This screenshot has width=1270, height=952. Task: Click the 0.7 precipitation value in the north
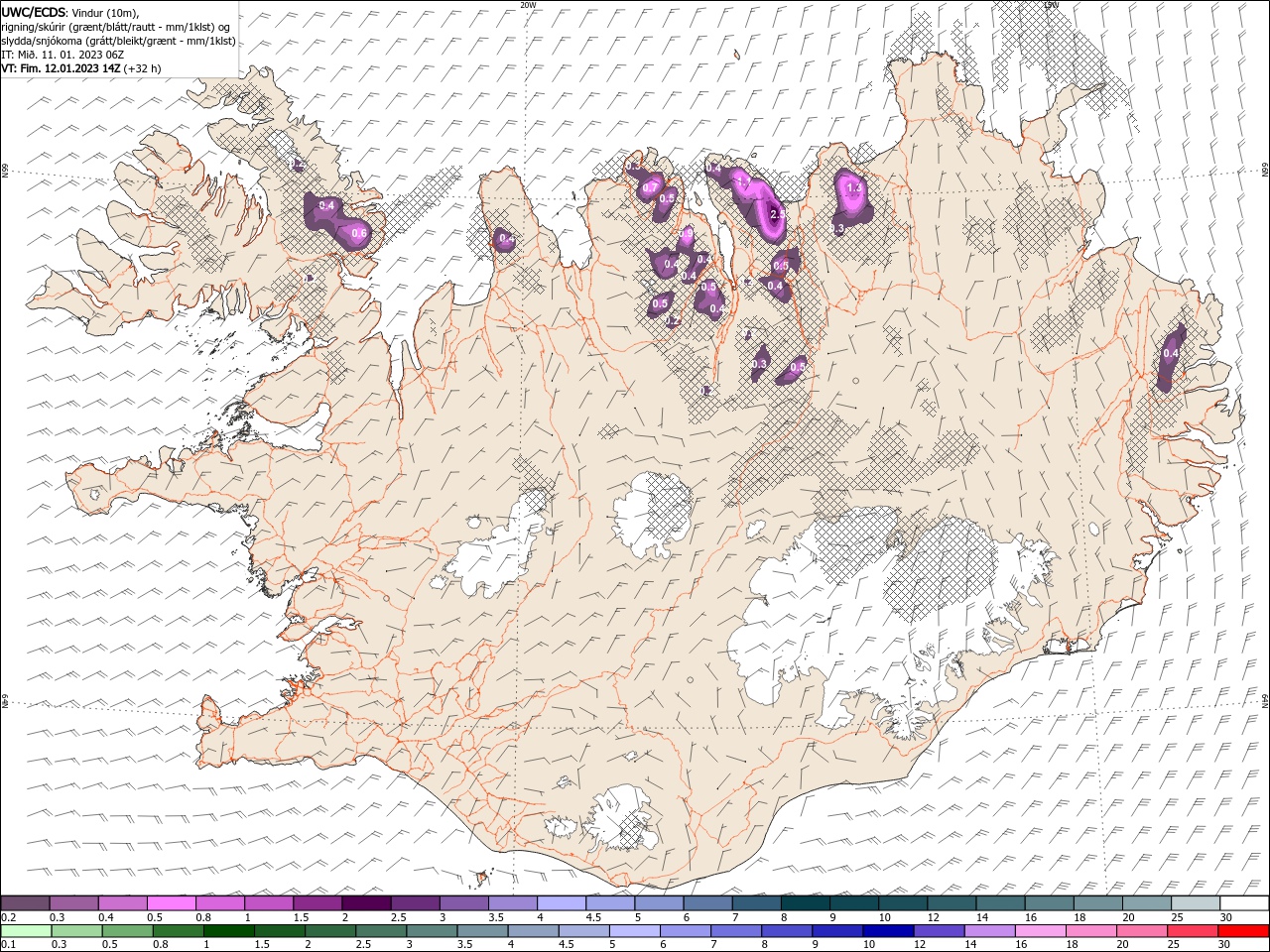click(651, 187)
